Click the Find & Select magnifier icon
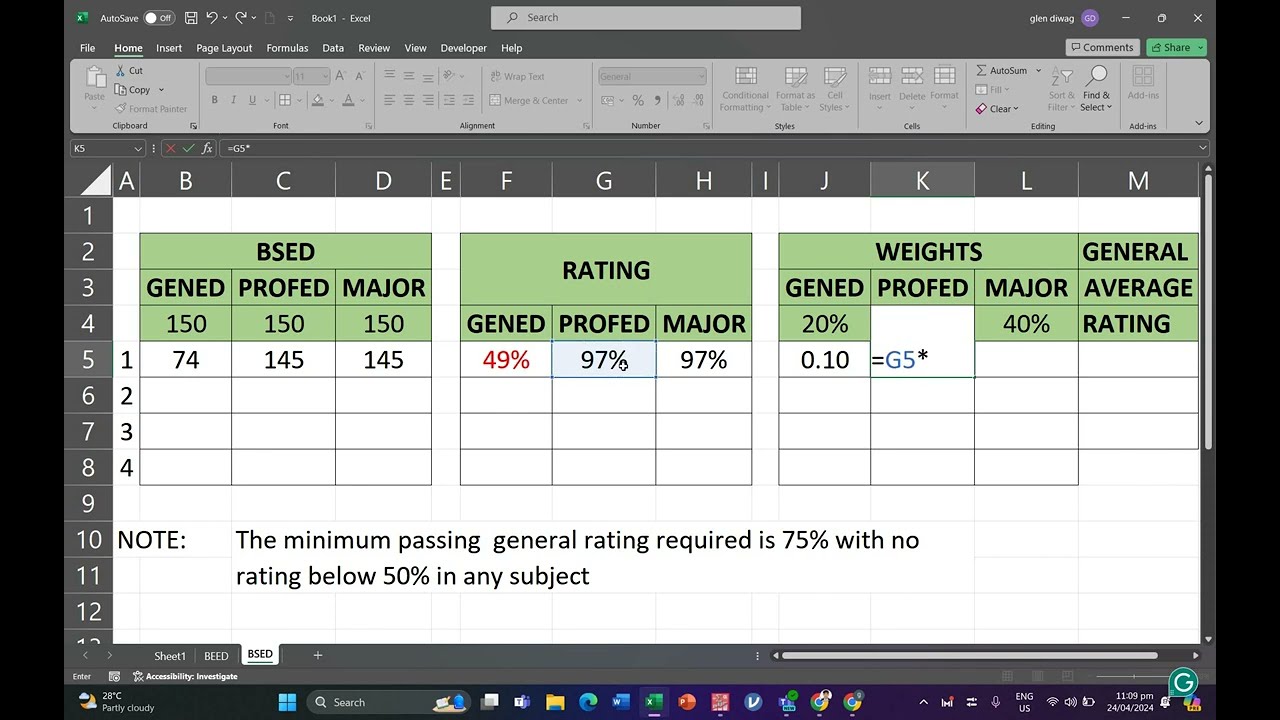Screen dimensions: 1280x720 pyautogui.click(x=1096, y=78)
